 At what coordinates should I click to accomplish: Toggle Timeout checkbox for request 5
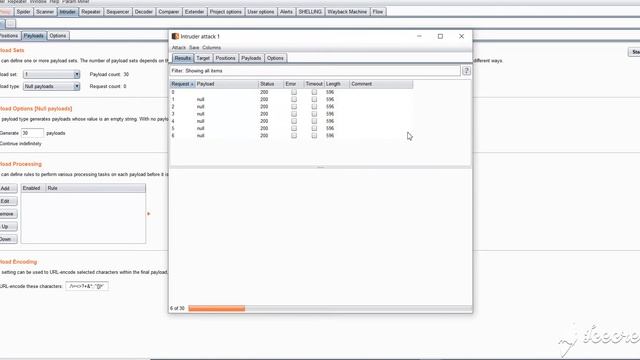point(314,128)
